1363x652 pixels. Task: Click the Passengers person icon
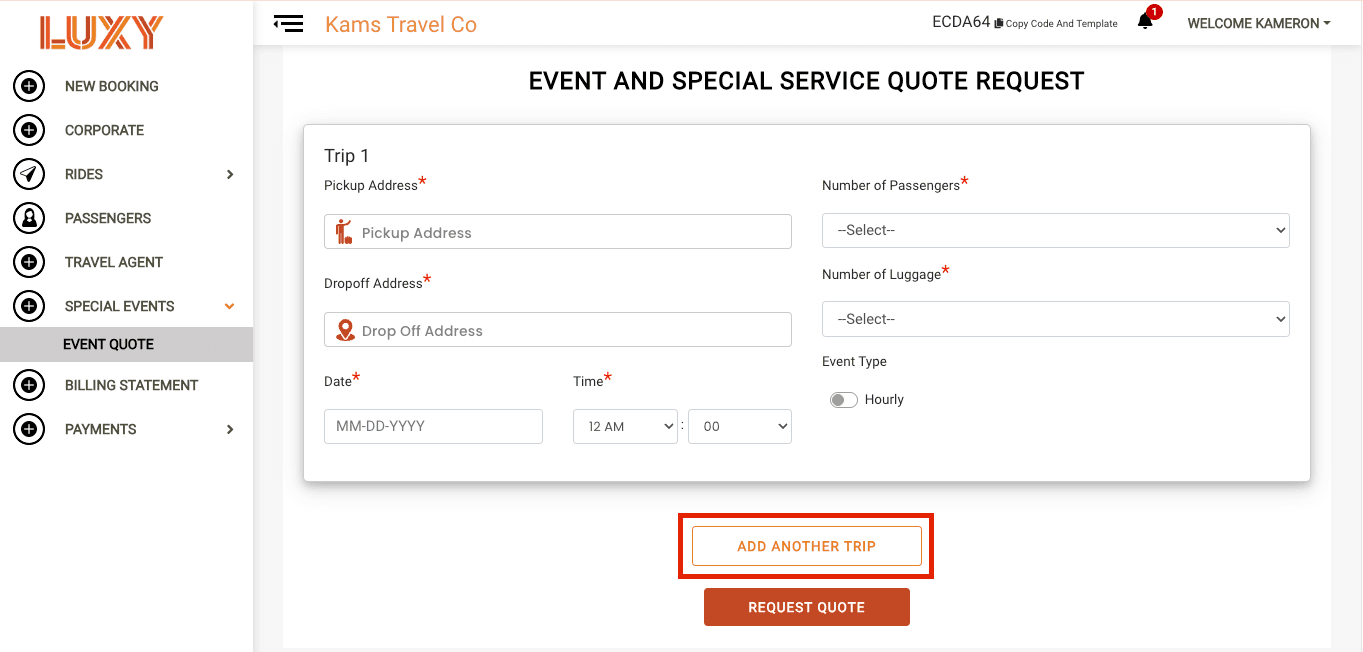tap(29, 218)
